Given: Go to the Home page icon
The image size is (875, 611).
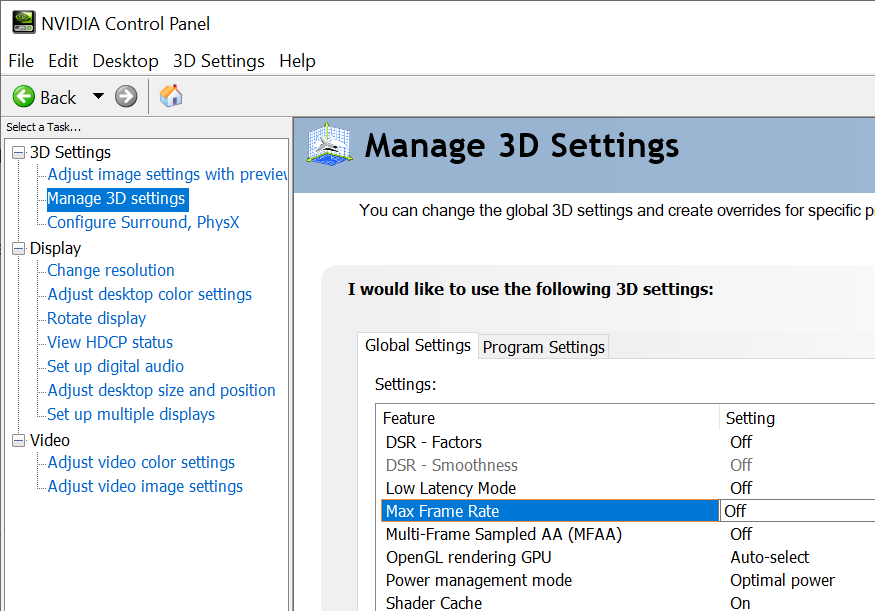Looking at the screenshot, I should [171, 96].
